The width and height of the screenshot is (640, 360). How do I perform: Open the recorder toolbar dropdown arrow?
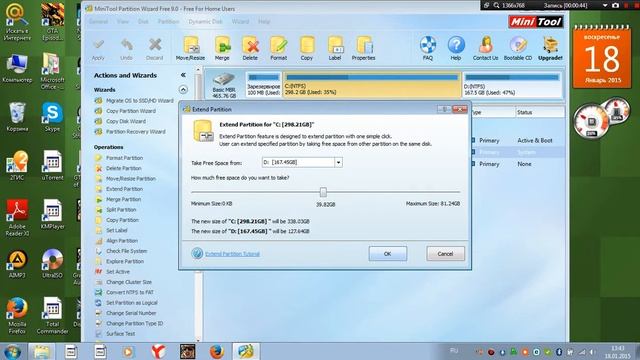pos(605,5)
